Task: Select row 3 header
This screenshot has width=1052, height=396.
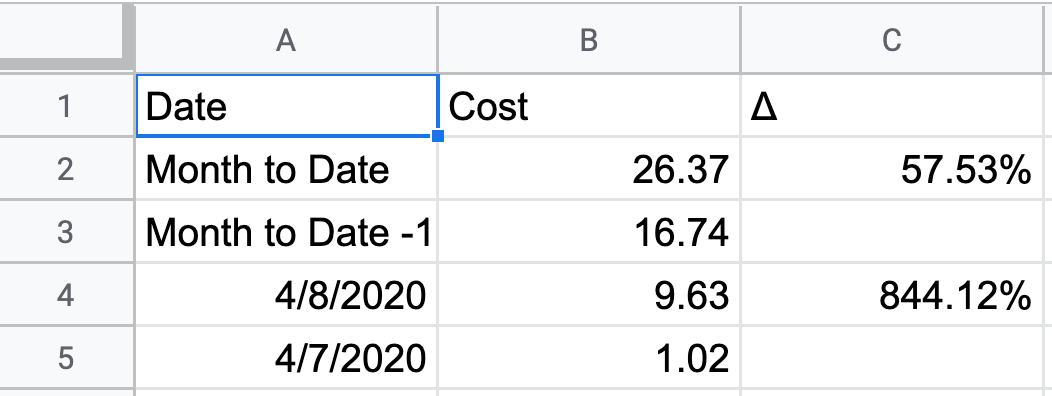Action: coord(66,232)
